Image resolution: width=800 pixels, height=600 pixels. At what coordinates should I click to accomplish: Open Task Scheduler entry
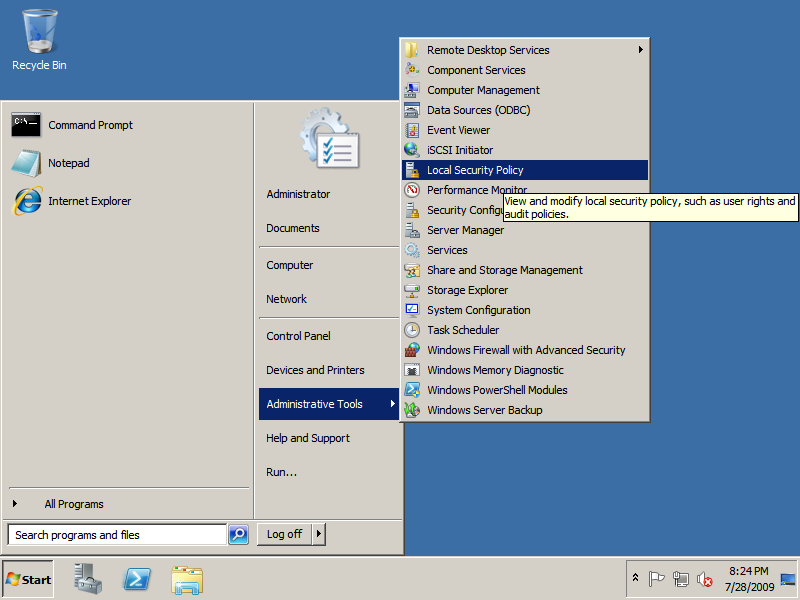coord(525,330)
